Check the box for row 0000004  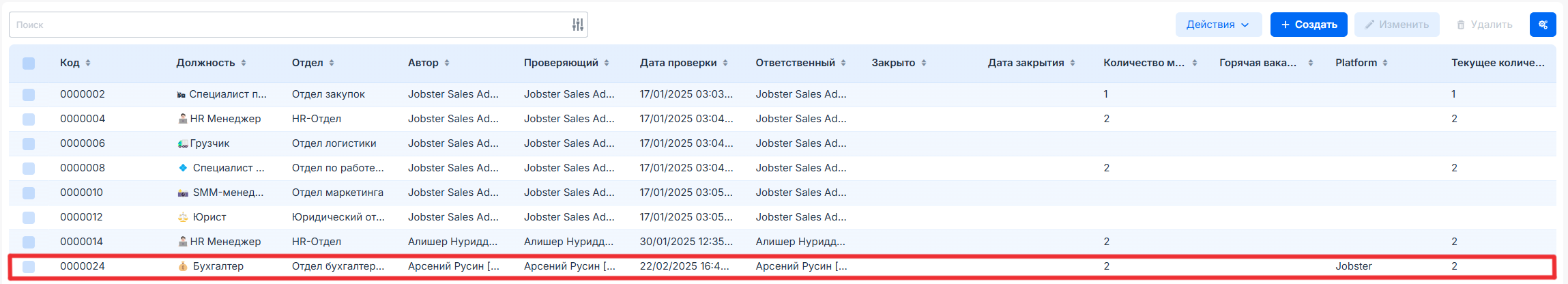tap(29, 119)
